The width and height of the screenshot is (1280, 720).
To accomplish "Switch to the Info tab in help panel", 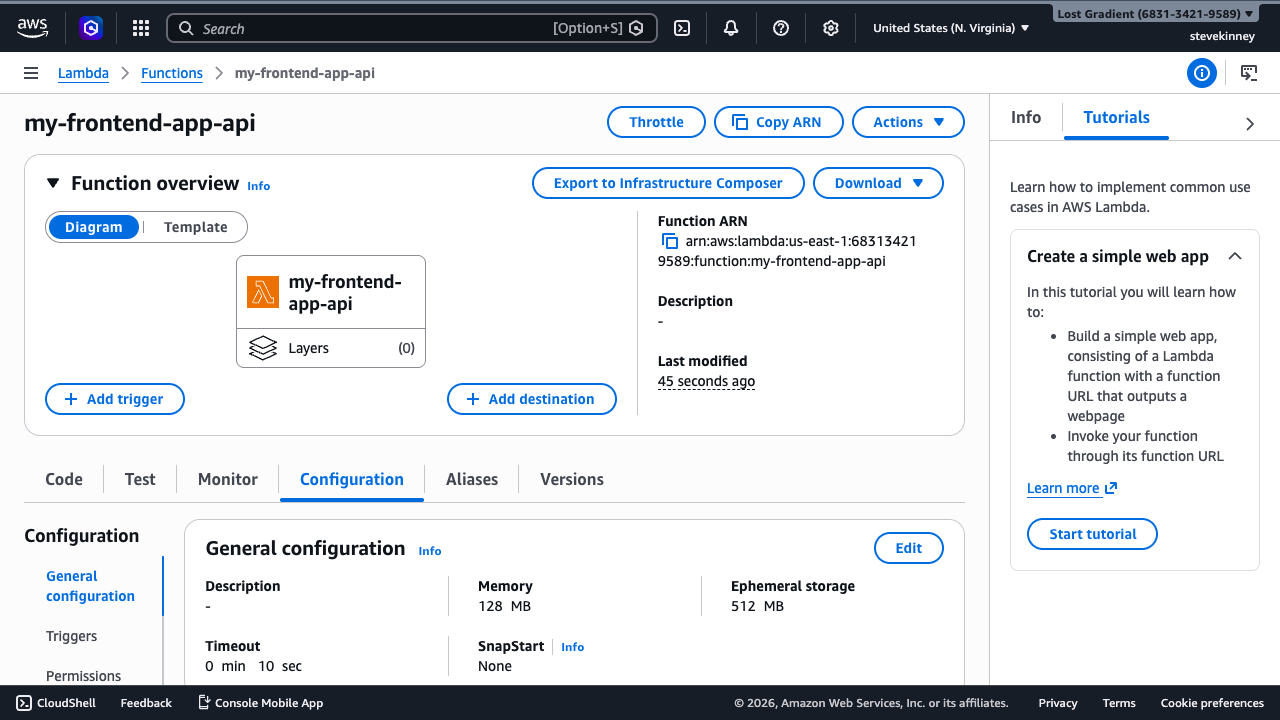I will coord(1026,117).
